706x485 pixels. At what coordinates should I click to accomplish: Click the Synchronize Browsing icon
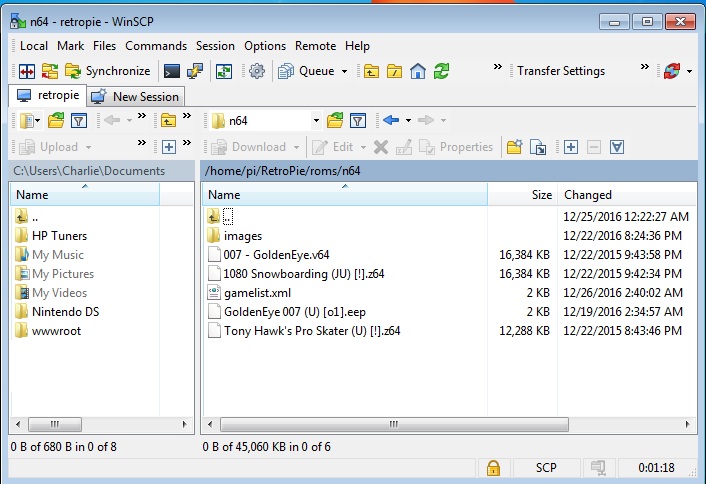tap(50, 71)
